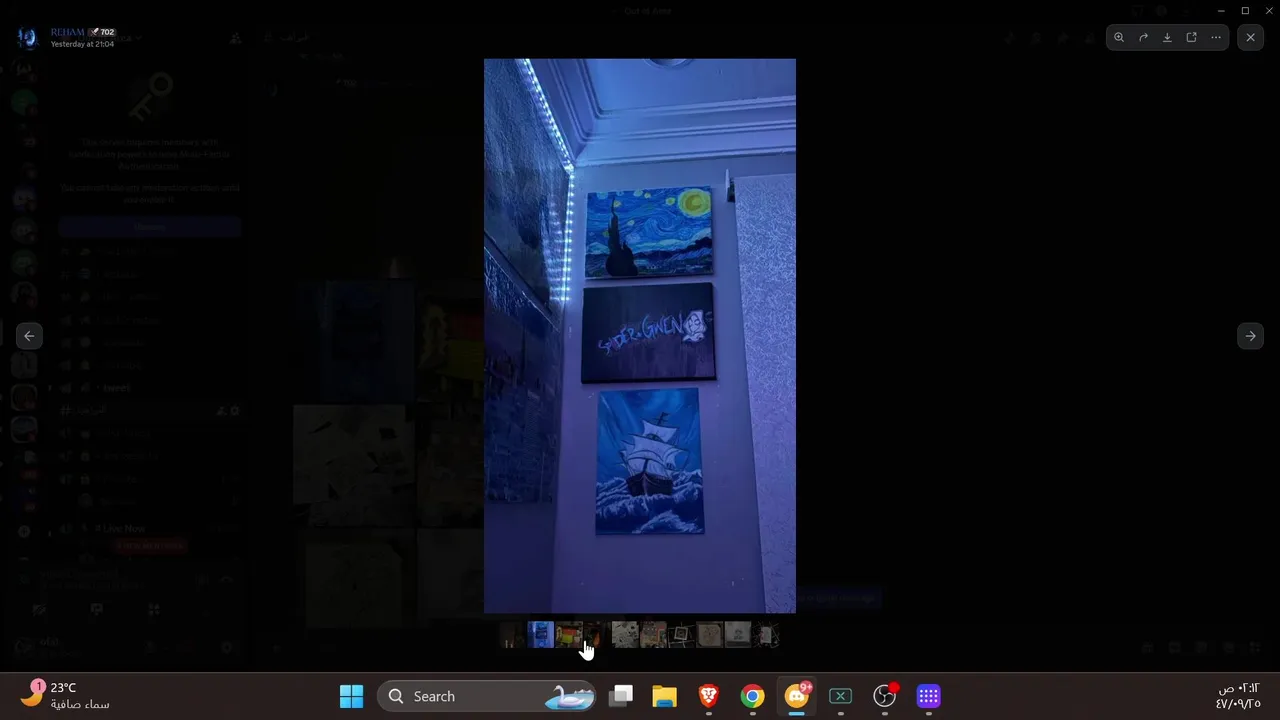This screenshot has width=1280, height=720.
Task: Open the image in browser icon
Action: coord(1191,37)
